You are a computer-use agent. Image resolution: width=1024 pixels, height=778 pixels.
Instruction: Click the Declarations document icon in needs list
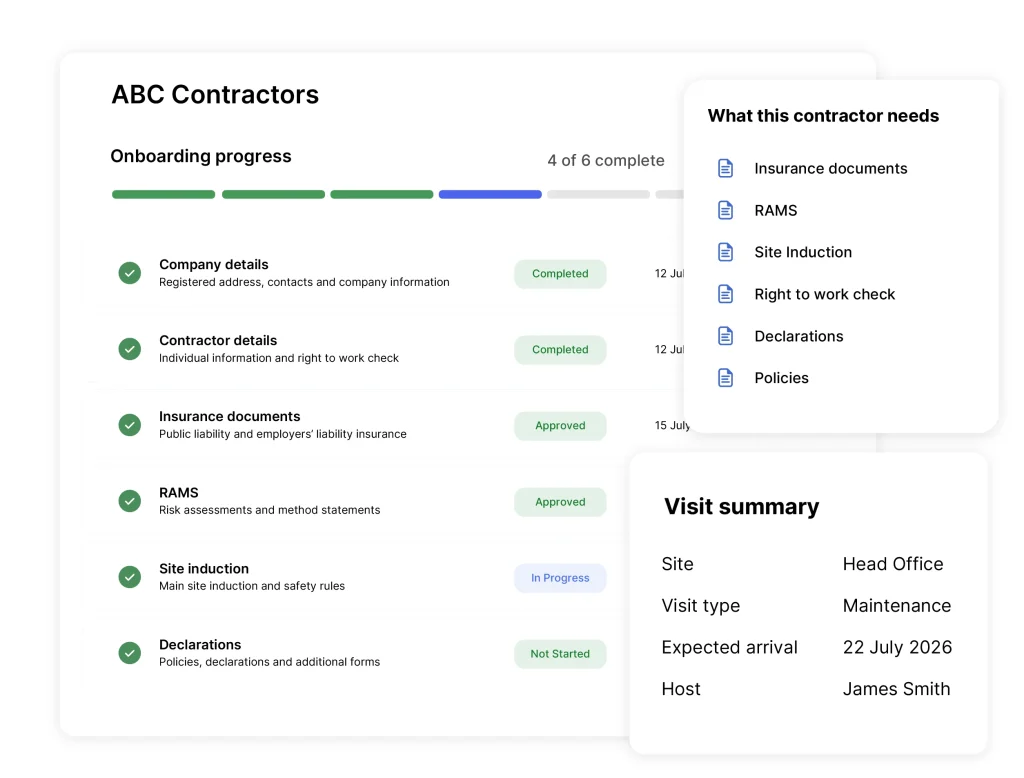coord(725,336)
